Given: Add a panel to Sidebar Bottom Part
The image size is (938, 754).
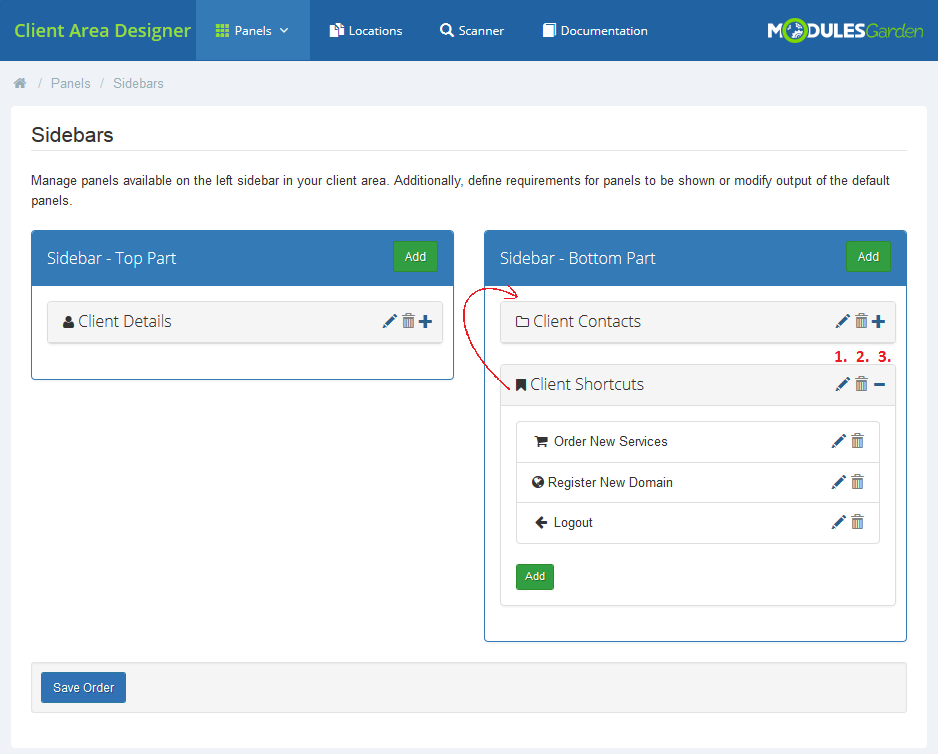Looking at the screenshot, I should (868, 257).
